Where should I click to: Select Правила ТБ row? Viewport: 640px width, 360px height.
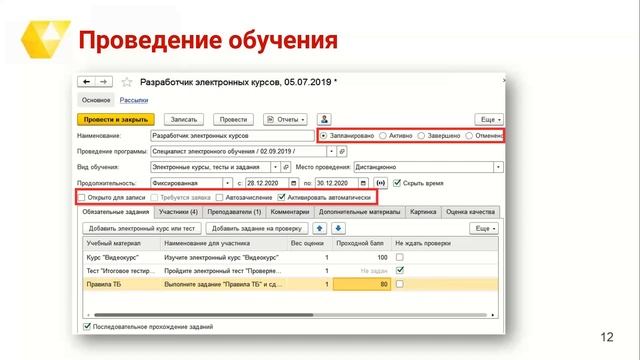coord(290,284)
